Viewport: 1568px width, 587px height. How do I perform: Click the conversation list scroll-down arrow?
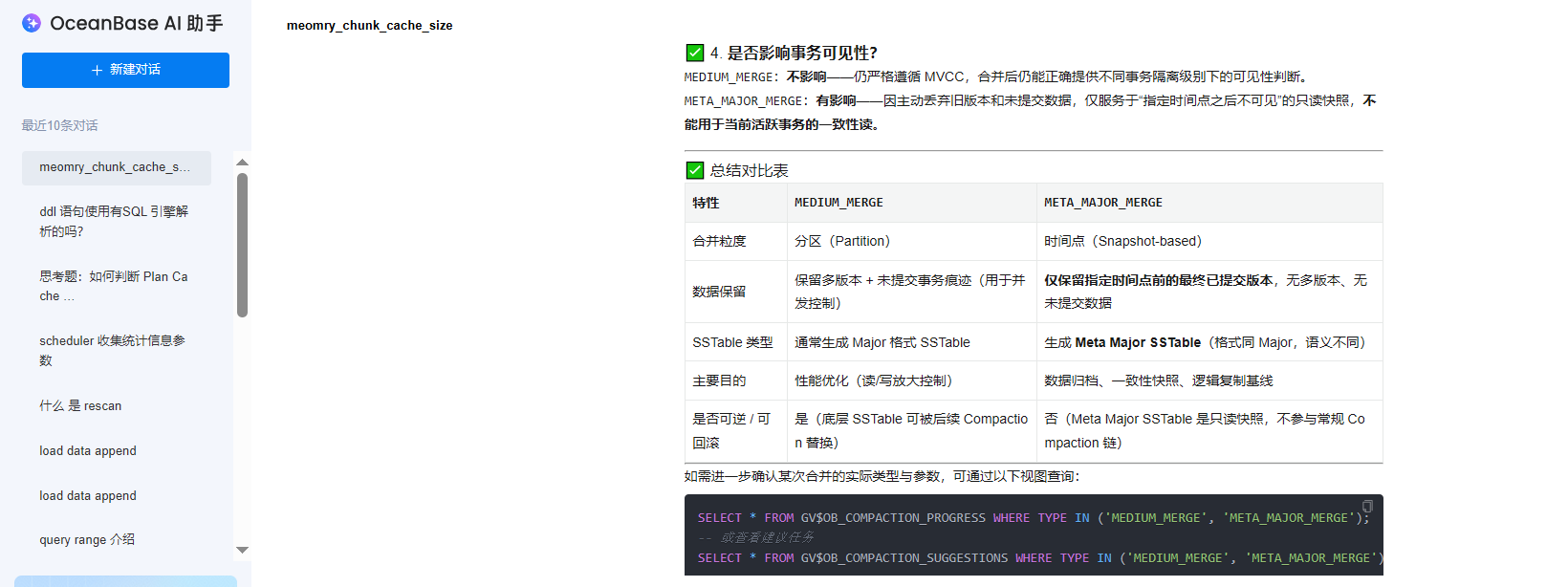click(x=242, y=550)
